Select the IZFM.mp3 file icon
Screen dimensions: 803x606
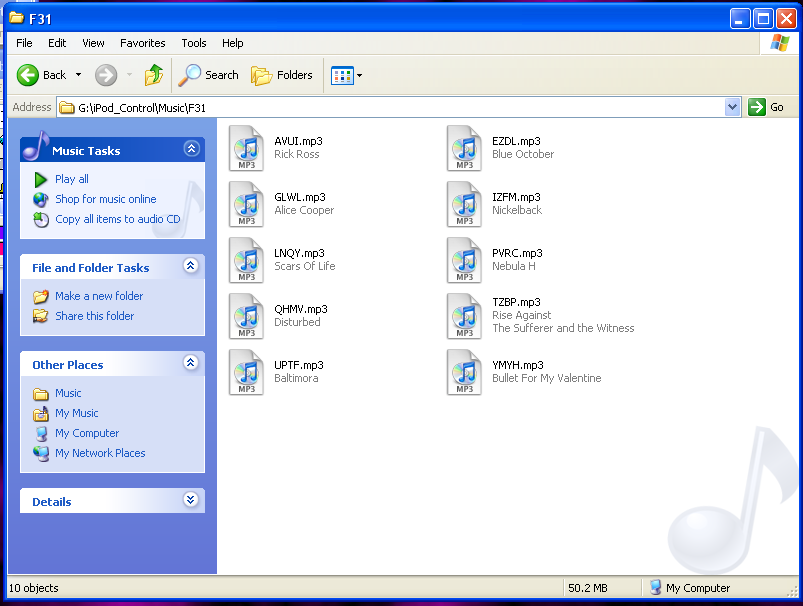tap(464, 204)
